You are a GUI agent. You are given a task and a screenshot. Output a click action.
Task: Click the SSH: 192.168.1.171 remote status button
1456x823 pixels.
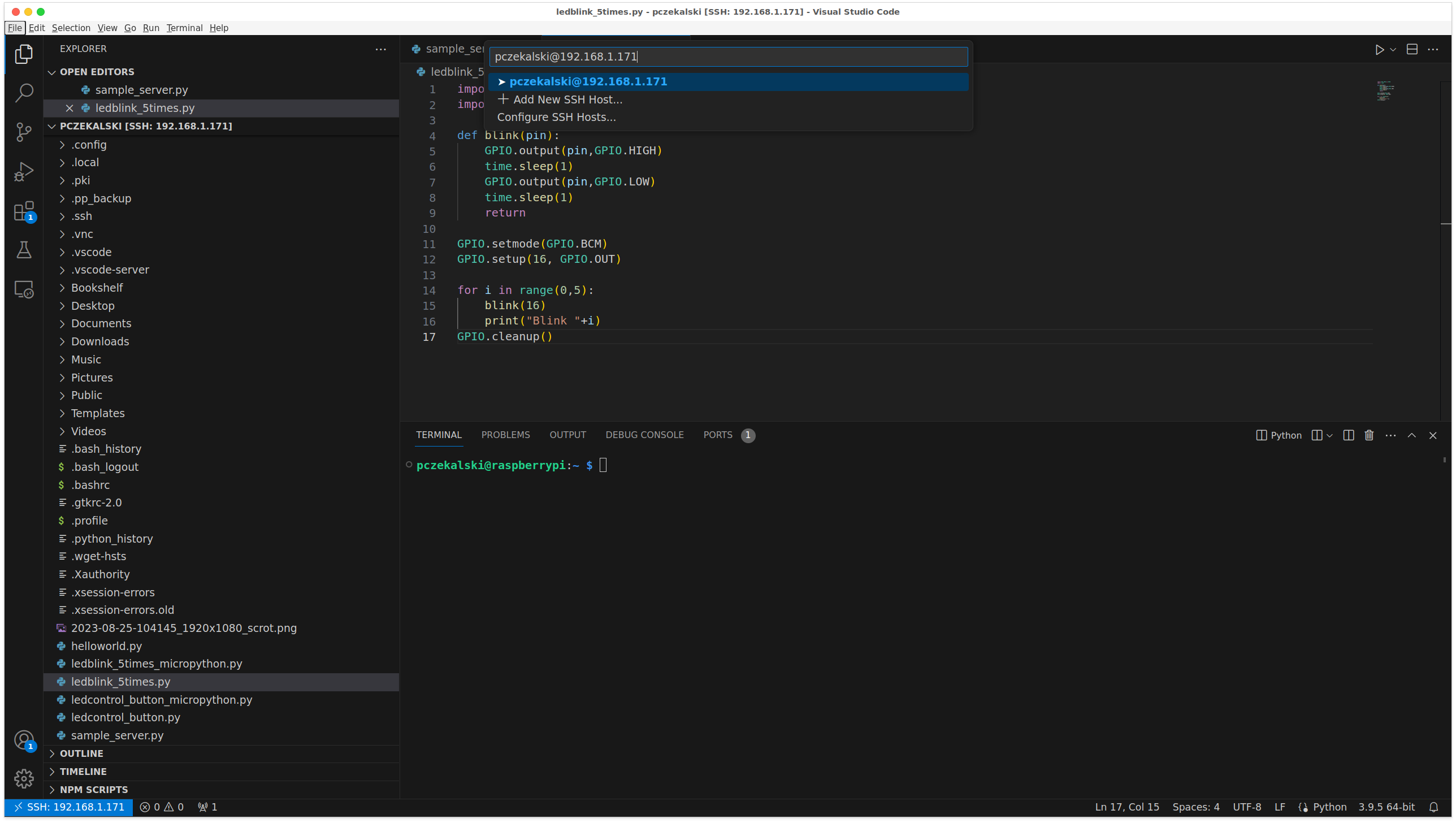point(69,807)
